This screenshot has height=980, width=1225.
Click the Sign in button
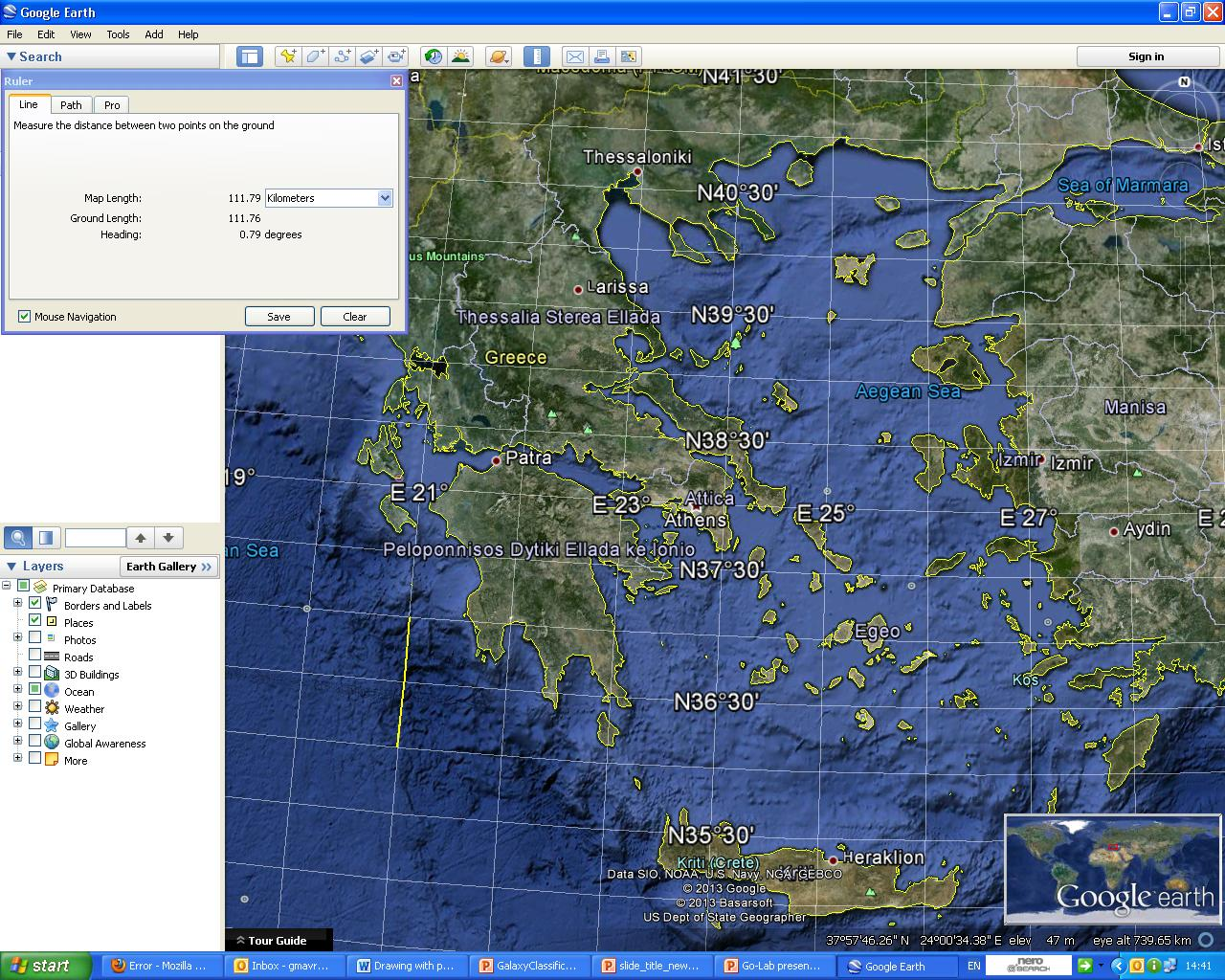[1146, 56]
